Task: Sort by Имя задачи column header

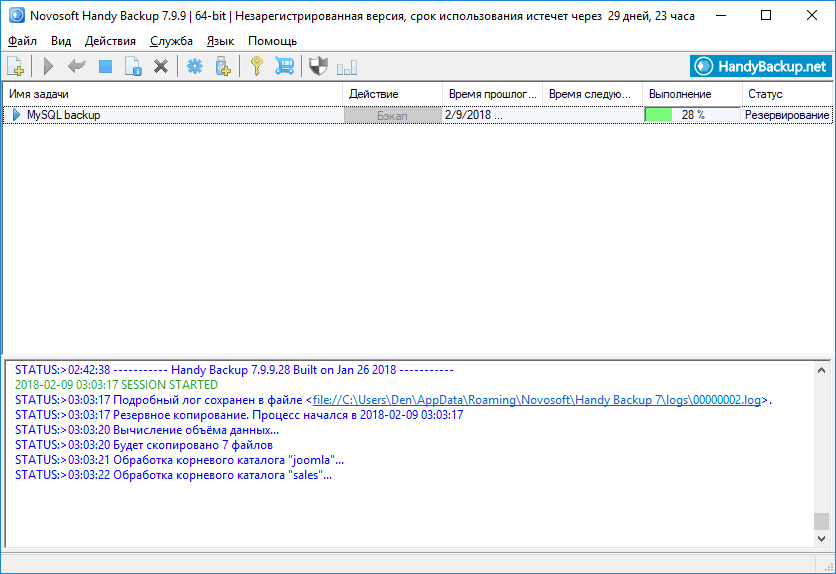Action: pos(170,94)
